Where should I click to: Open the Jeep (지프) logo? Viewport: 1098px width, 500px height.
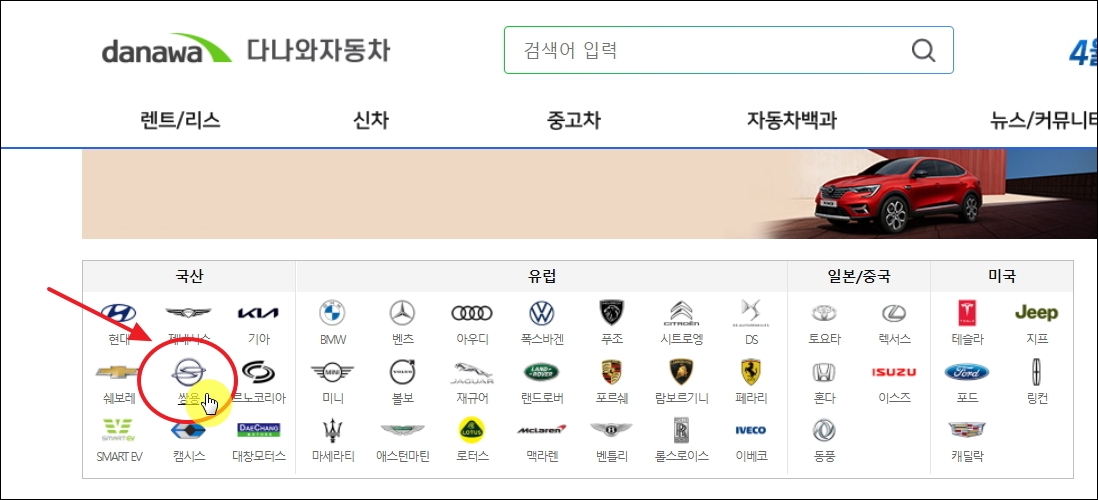[x=1036, y=313]
